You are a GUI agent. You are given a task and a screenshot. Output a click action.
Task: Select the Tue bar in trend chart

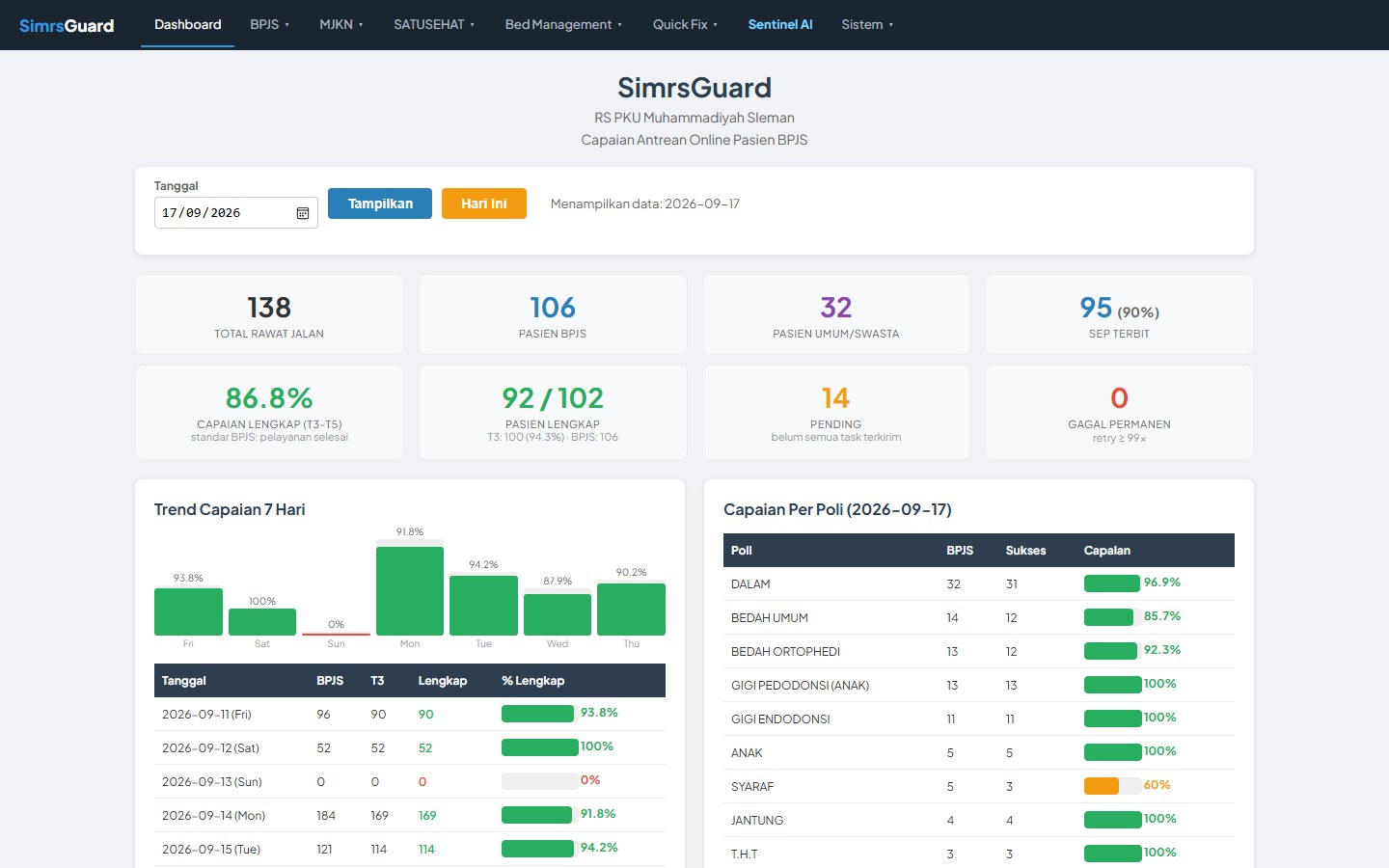click(x=483, y=606)
